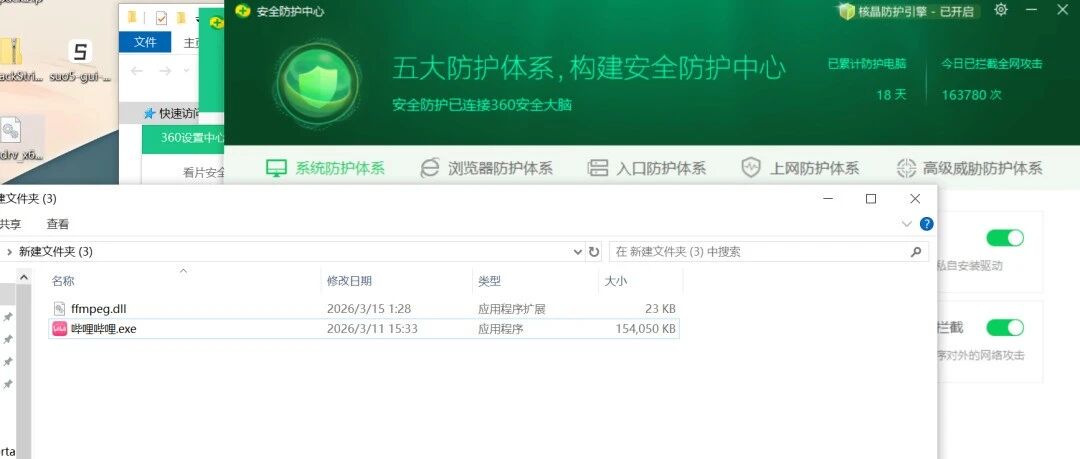Click the 154,050 KB size cell
Image resolution: width=1080 pixels, height=459 pixels.
(645, 329)
